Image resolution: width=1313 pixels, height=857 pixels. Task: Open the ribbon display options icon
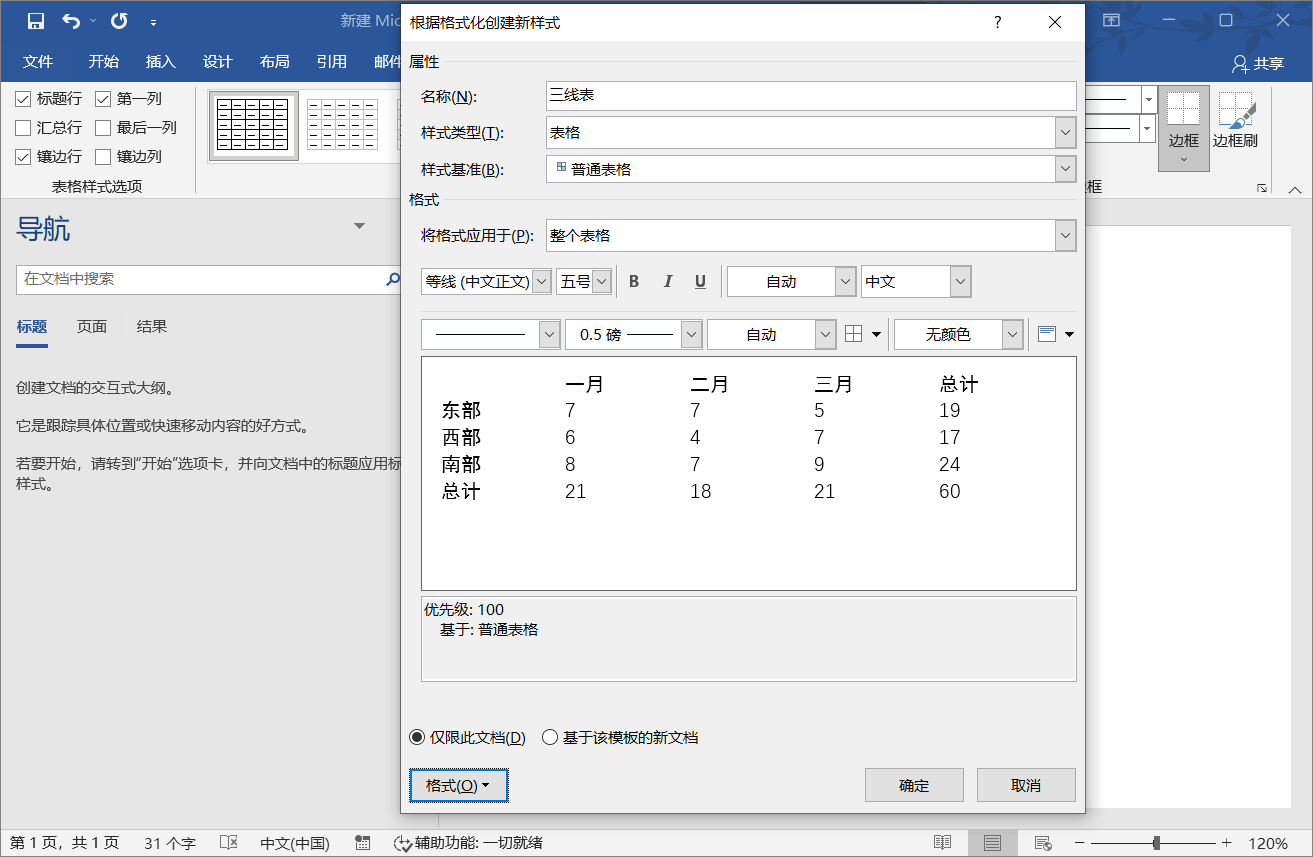pyautogui.click(x=1111, y=20)
